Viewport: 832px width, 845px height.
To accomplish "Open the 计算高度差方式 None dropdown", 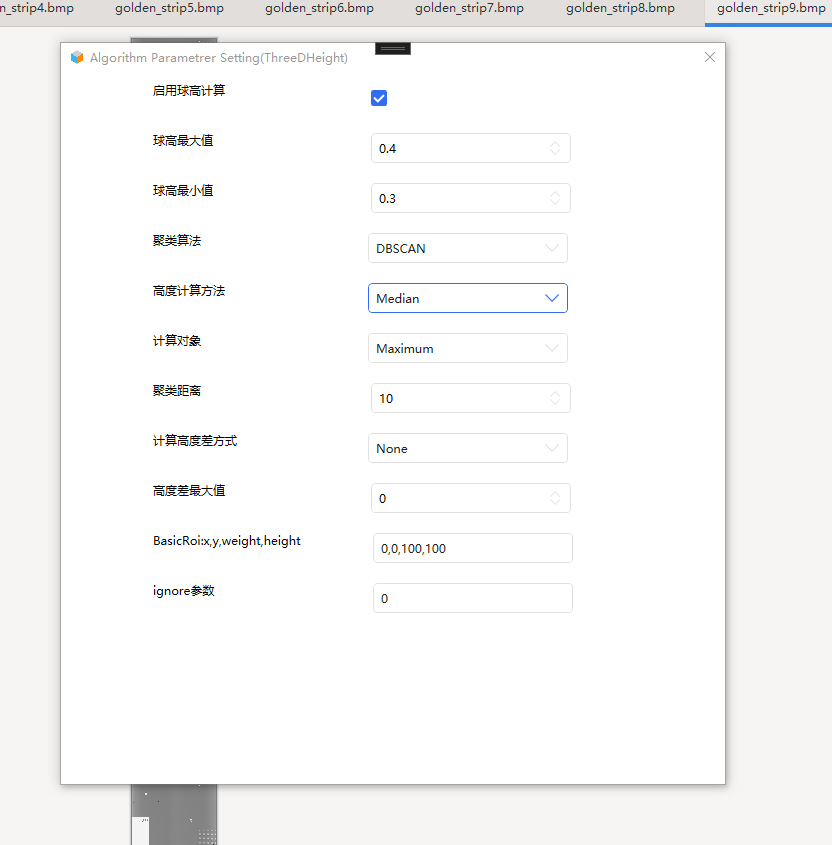I will (x=468, y=448).
